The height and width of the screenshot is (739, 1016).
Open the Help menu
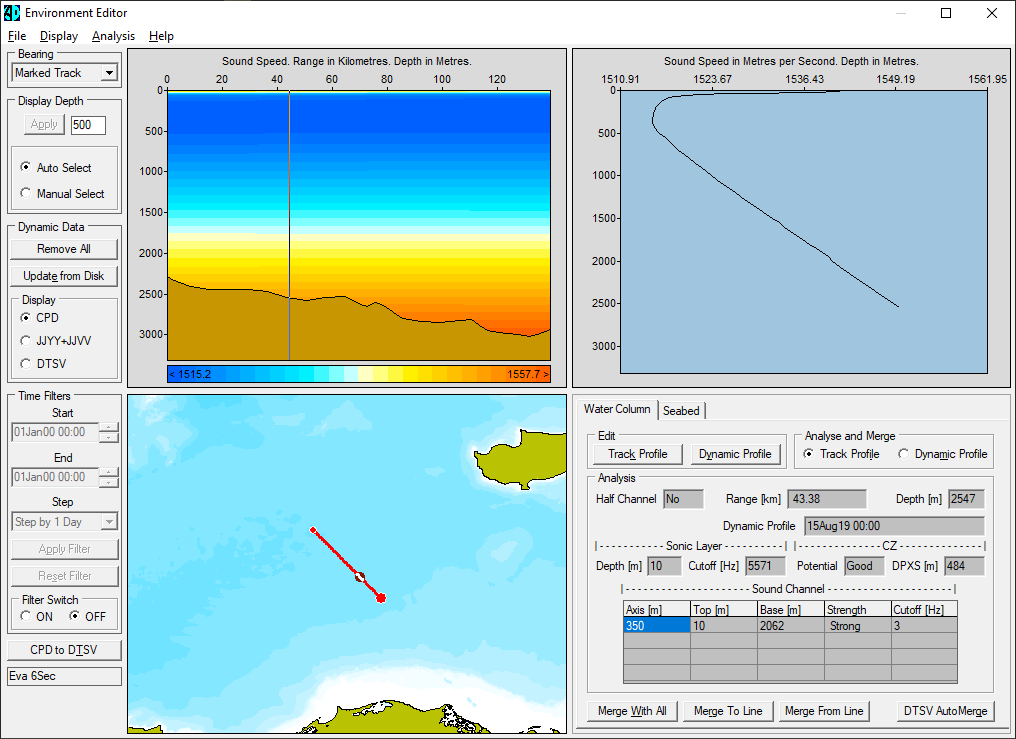161,36
